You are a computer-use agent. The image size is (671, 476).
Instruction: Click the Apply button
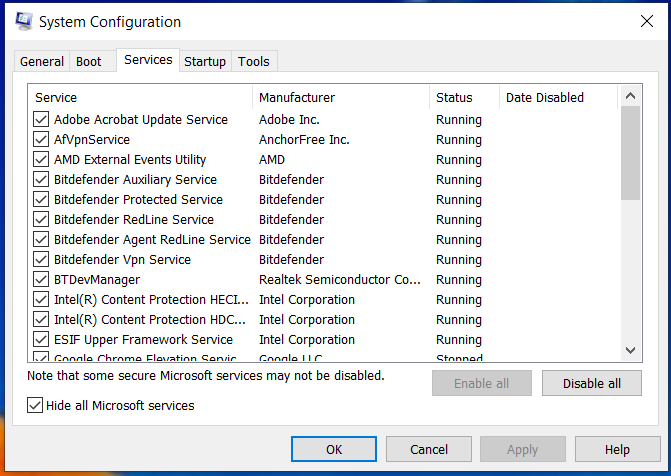pyautogui.click(x=523, y=449)
